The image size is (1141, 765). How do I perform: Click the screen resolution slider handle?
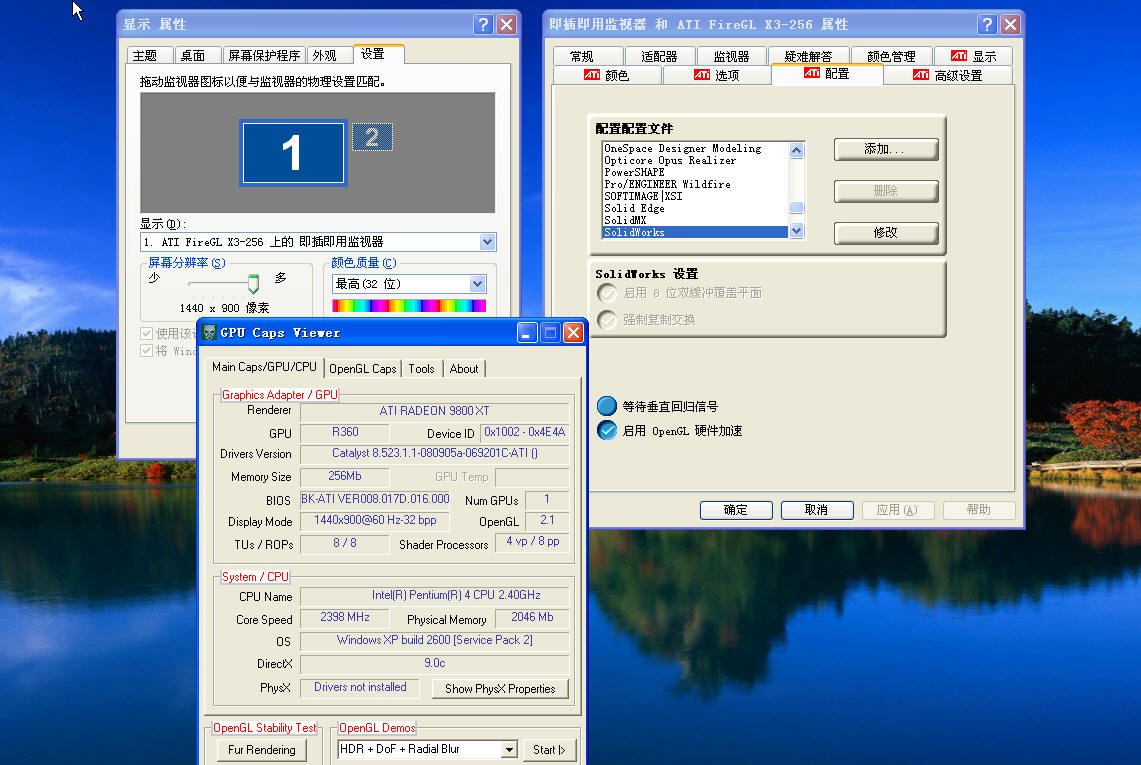click(x=253, y=283)
